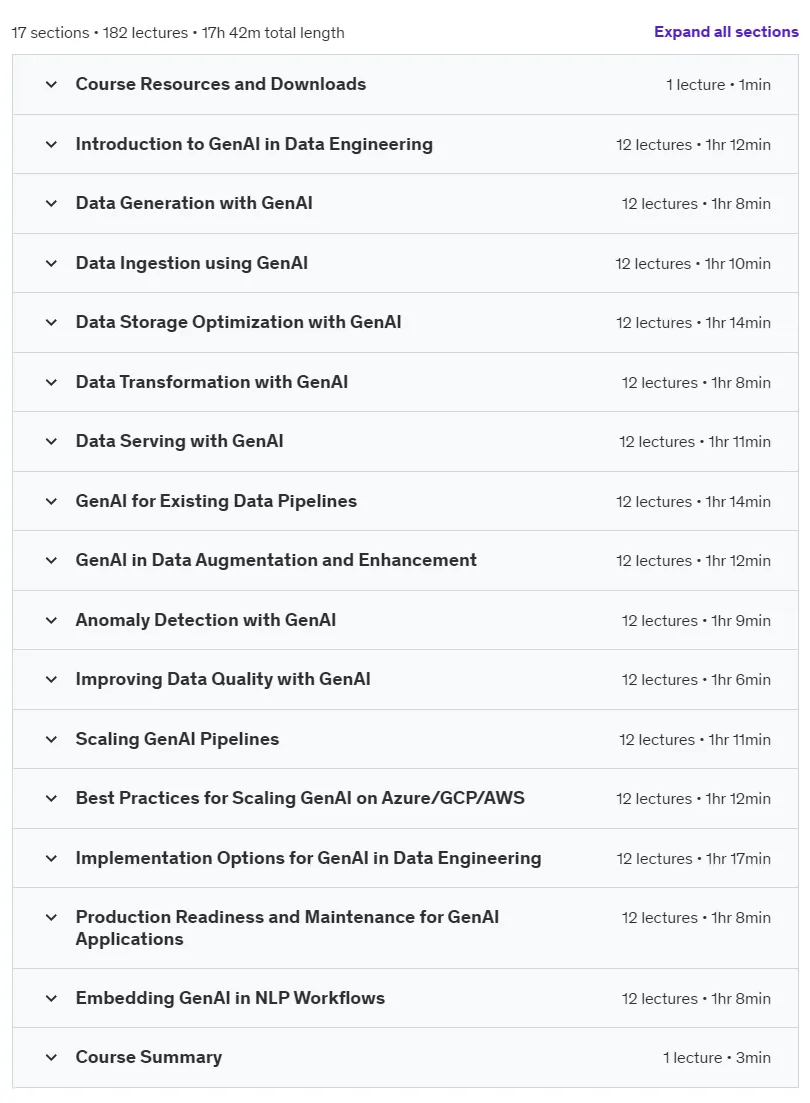Open the Data Serving with GenAI chevron
The image size is (810, 1103).
pyautogui.click(x=51, y=441)
